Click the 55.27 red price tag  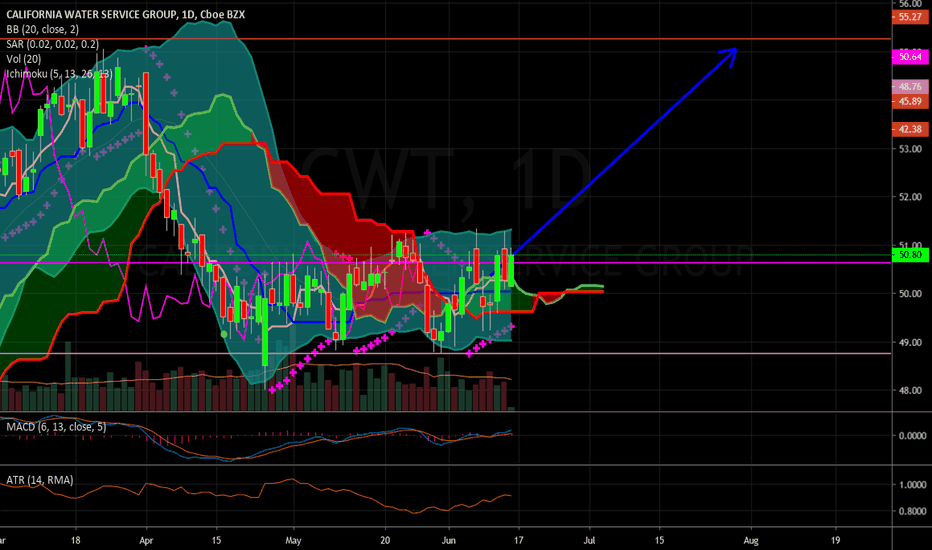coord(910,17)
